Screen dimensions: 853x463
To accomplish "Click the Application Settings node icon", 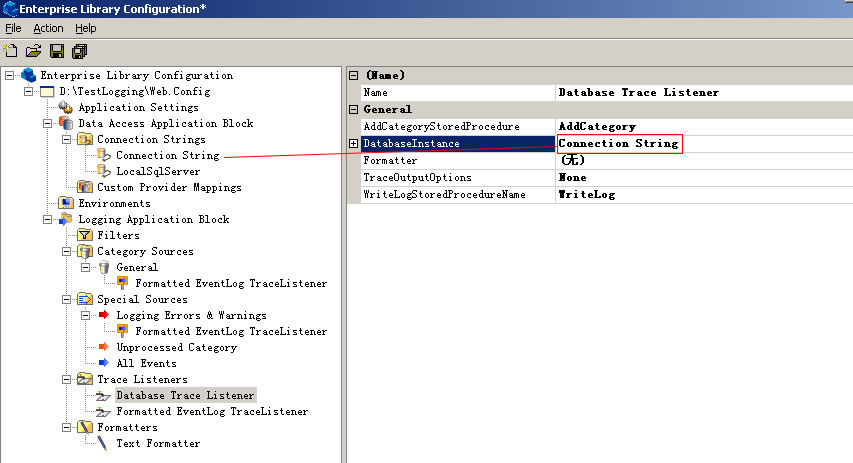I will tap(66, 107).
